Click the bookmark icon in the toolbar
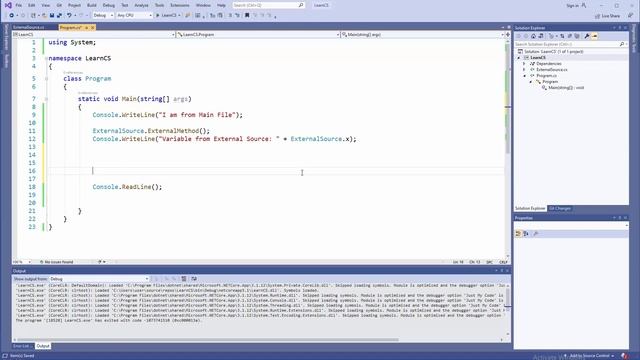Viewport: 640px width, 360px height. point(247,15)
